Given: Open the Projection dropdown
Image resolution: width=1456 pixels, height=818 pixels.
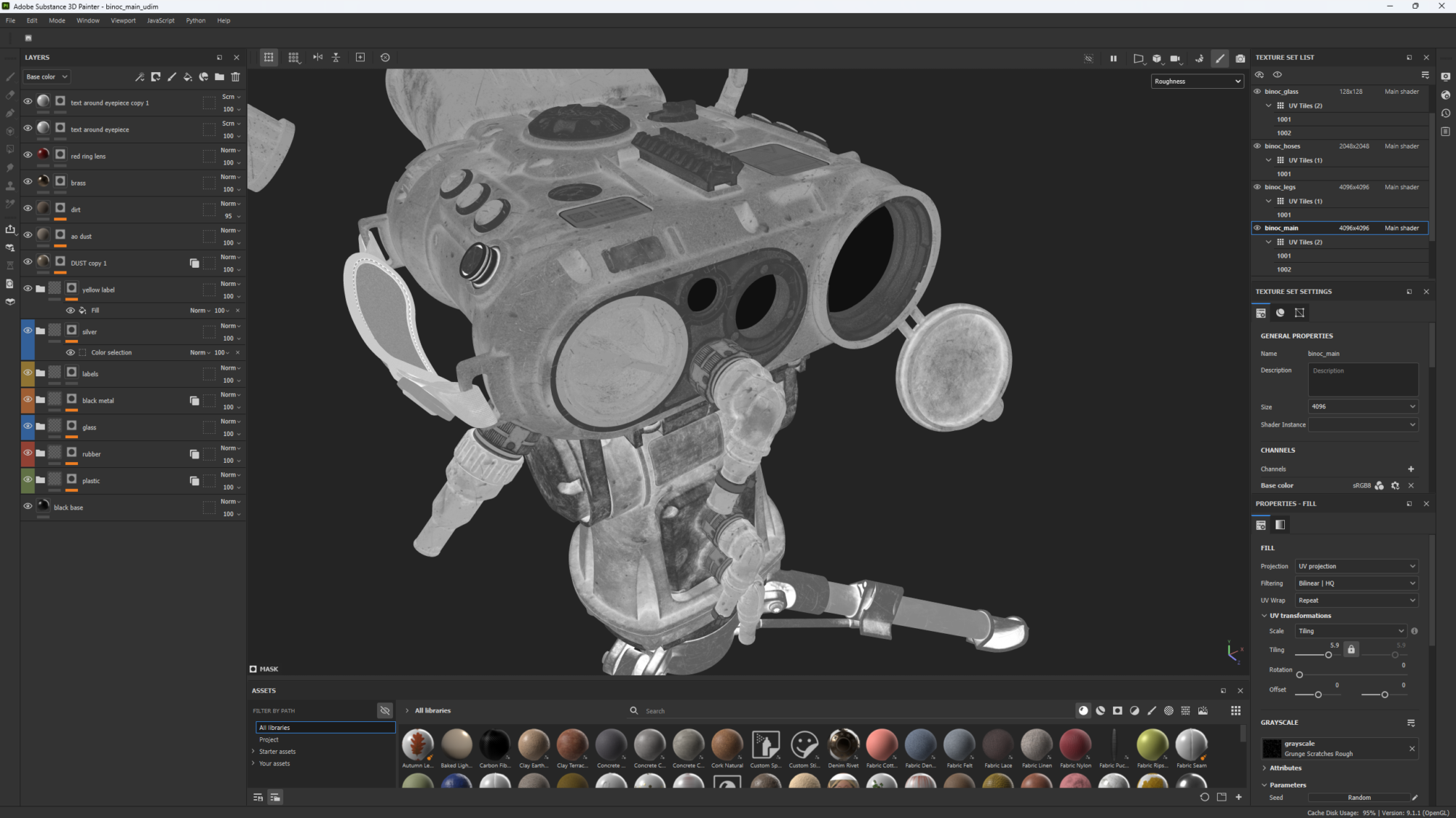Looking at the screenshot, I should tap(1356, 566).
